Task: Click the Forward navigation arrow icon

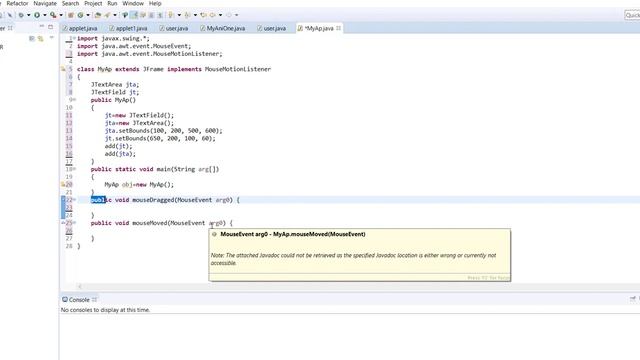Action: pos(229,15)
